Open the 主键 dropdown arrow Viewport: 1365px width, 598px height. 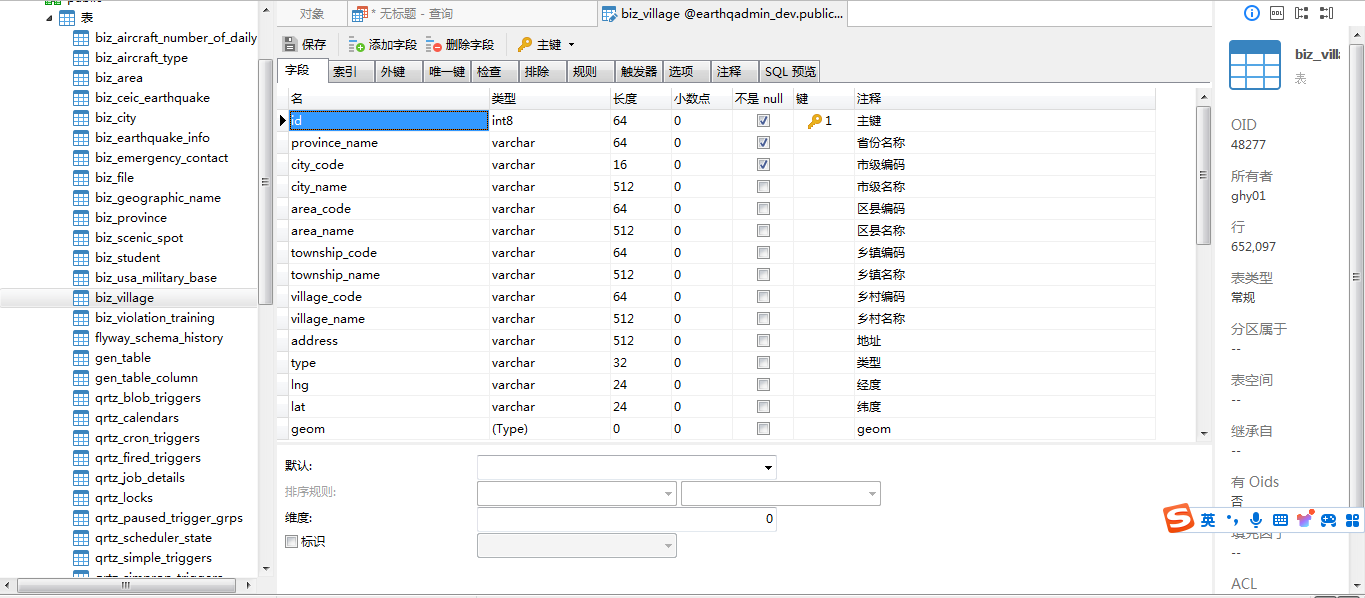point(571,45)
